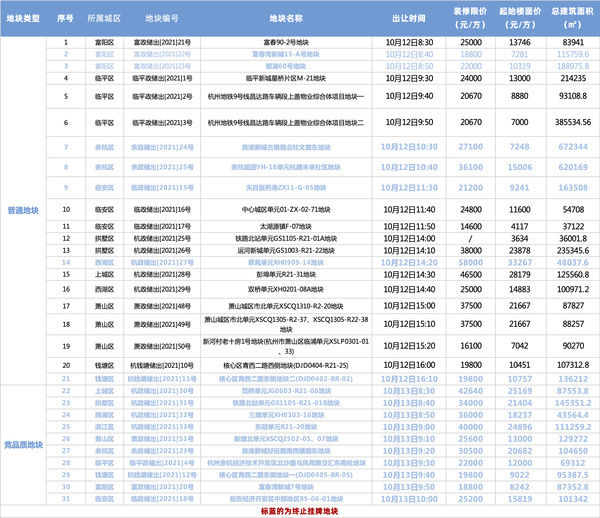This screenshot has height=518, width=600.
Task: Click the area value 37122
Action: (573, 226)
